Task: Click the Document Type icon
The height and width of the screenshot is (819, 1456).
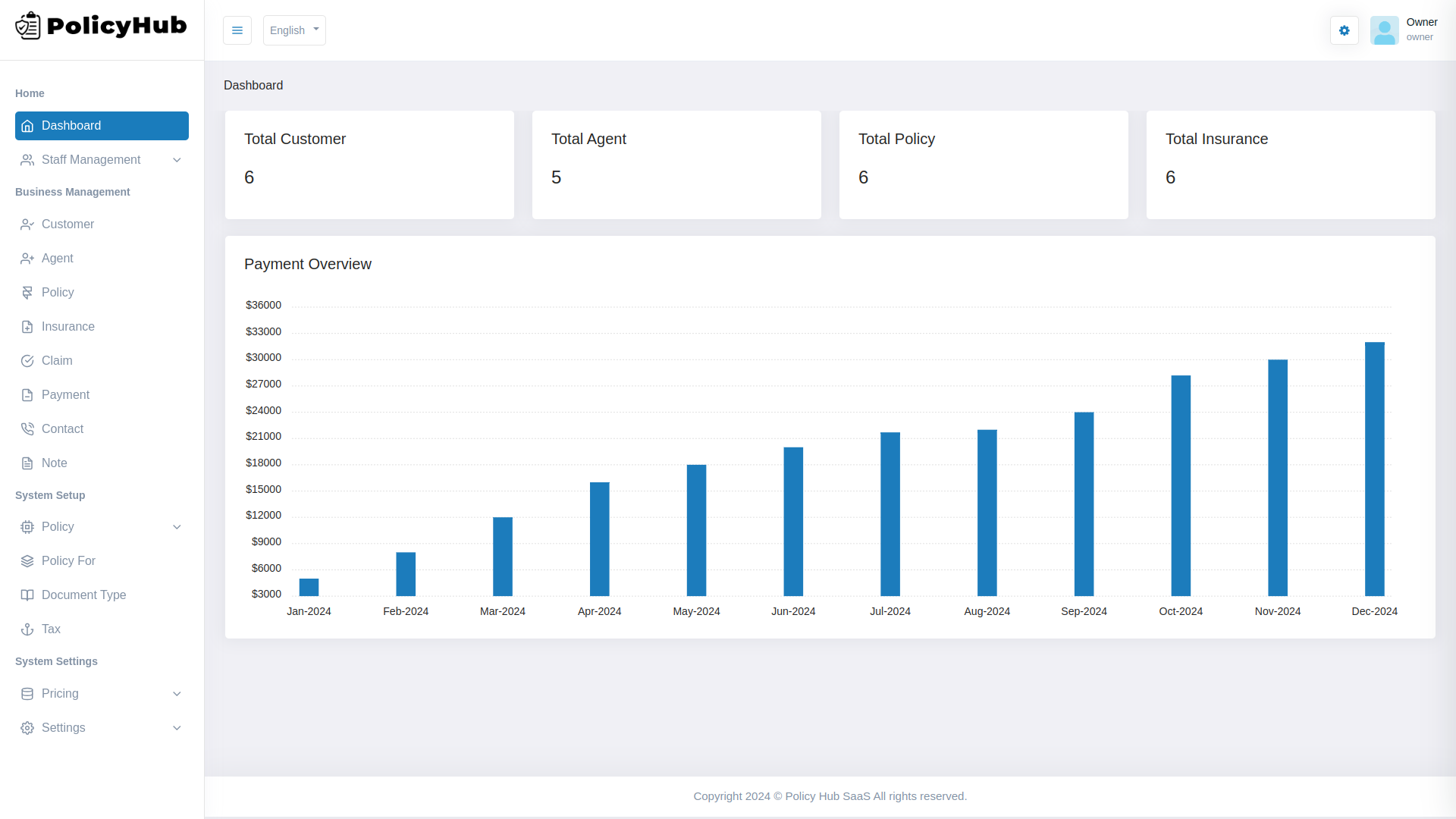Action: pyautogui.click(x=27, y=595)
